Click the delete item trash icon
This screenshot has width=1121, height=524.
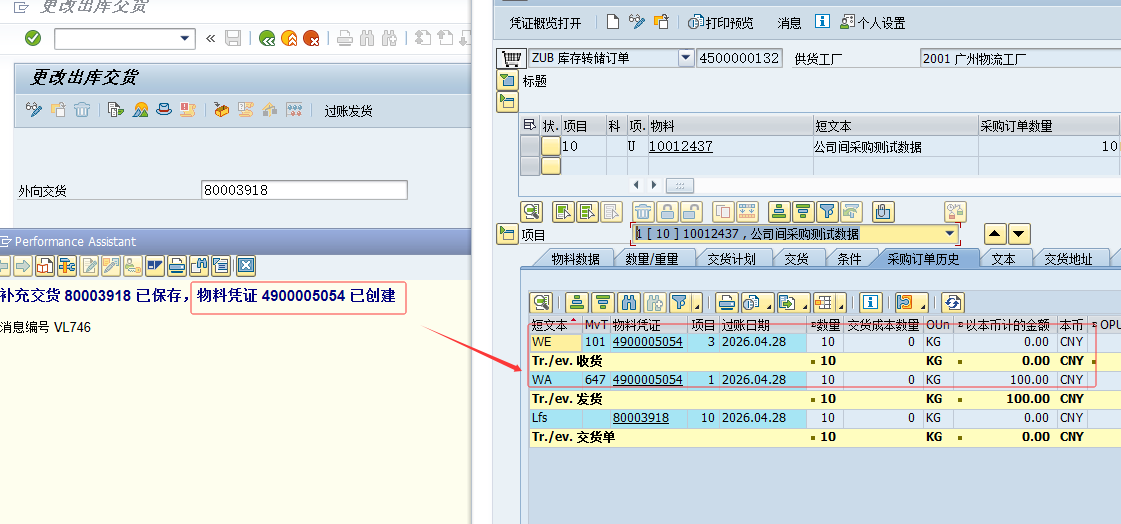[644, 211]
